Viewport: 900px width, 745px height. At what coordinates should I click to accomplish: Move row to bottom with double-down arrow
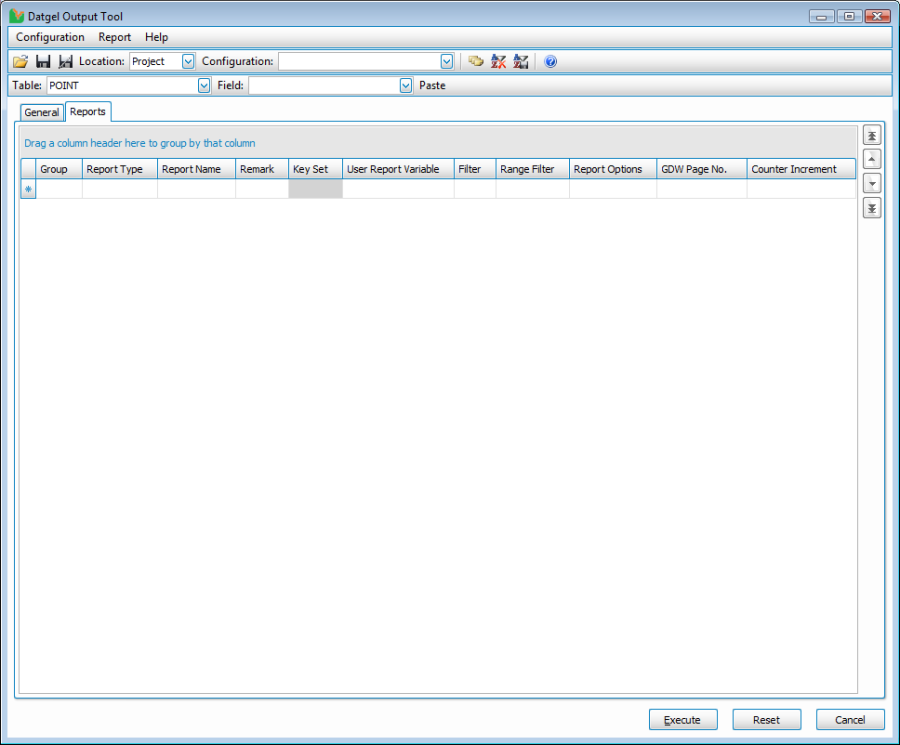872,208
